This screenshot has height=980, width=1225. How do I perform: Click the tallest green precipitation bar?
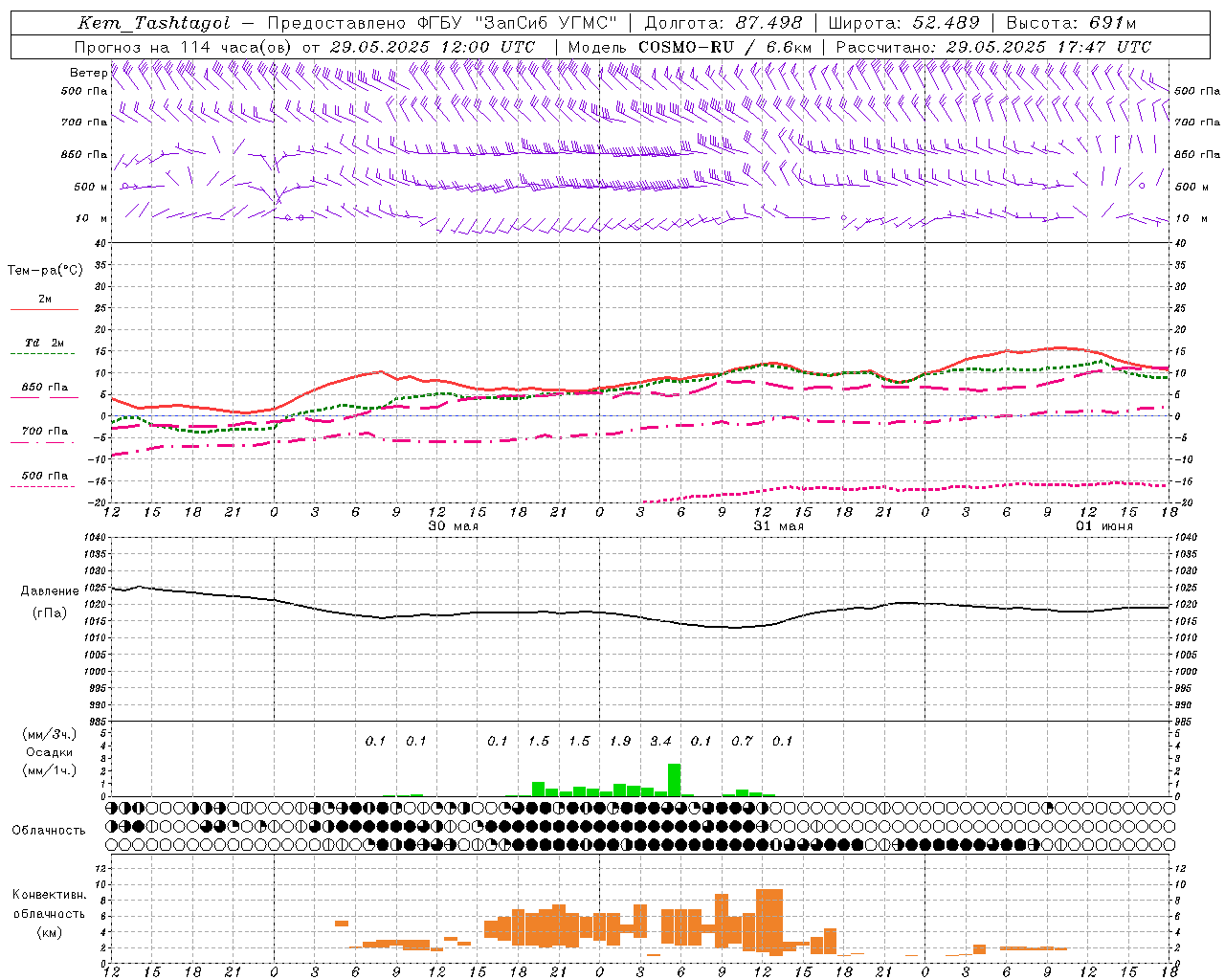674,779
